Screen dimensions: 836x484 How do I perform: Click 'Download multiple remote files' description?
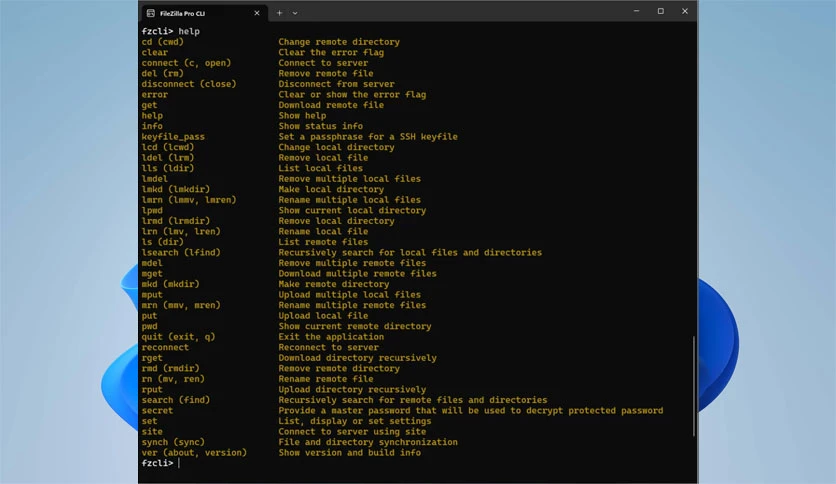point(357,273)
